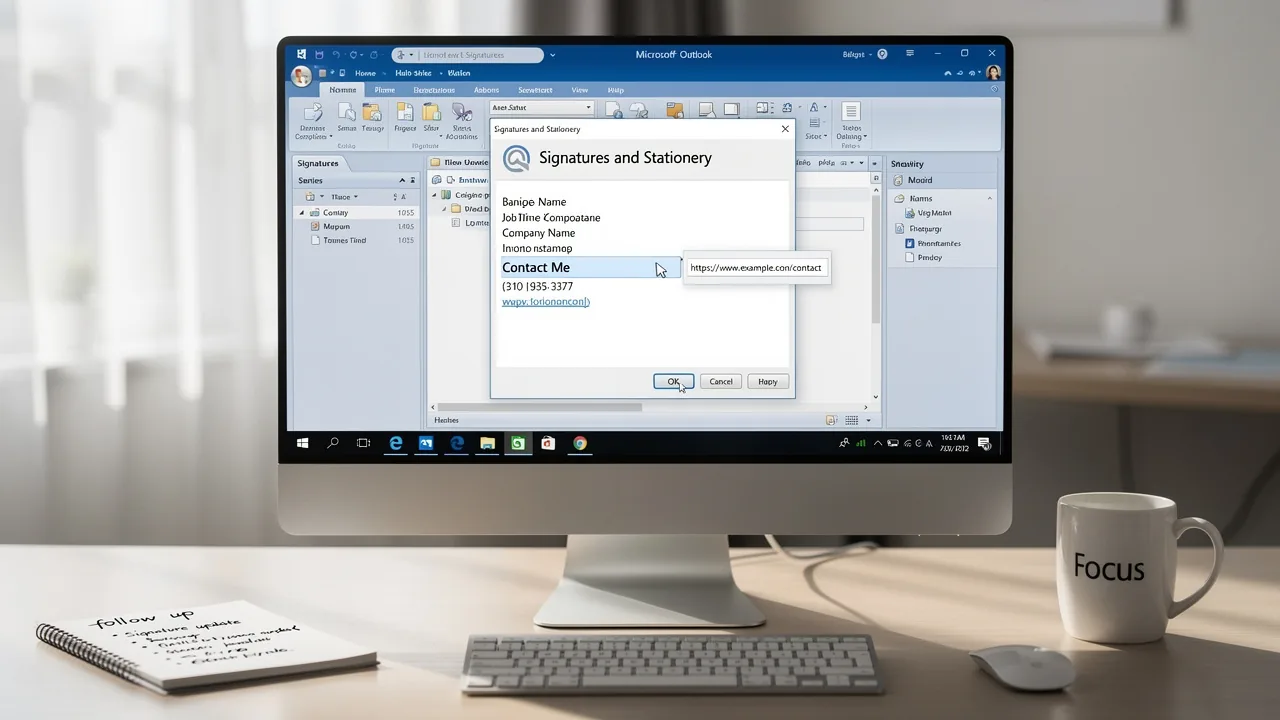This screenshot has height=720, width=1280.
Task: Launch Google Chrome from the taskbar
Action: (580, 443)
